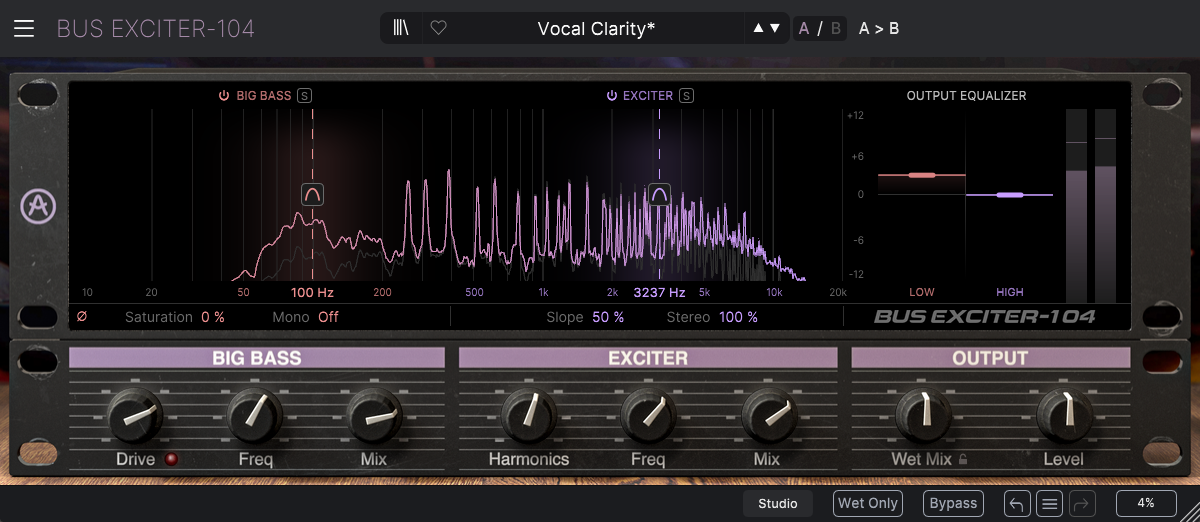Viewport: 1200px width, 522px height.
Task: Favorite the preset with heart icon
Action: click(x=438, y=28)
